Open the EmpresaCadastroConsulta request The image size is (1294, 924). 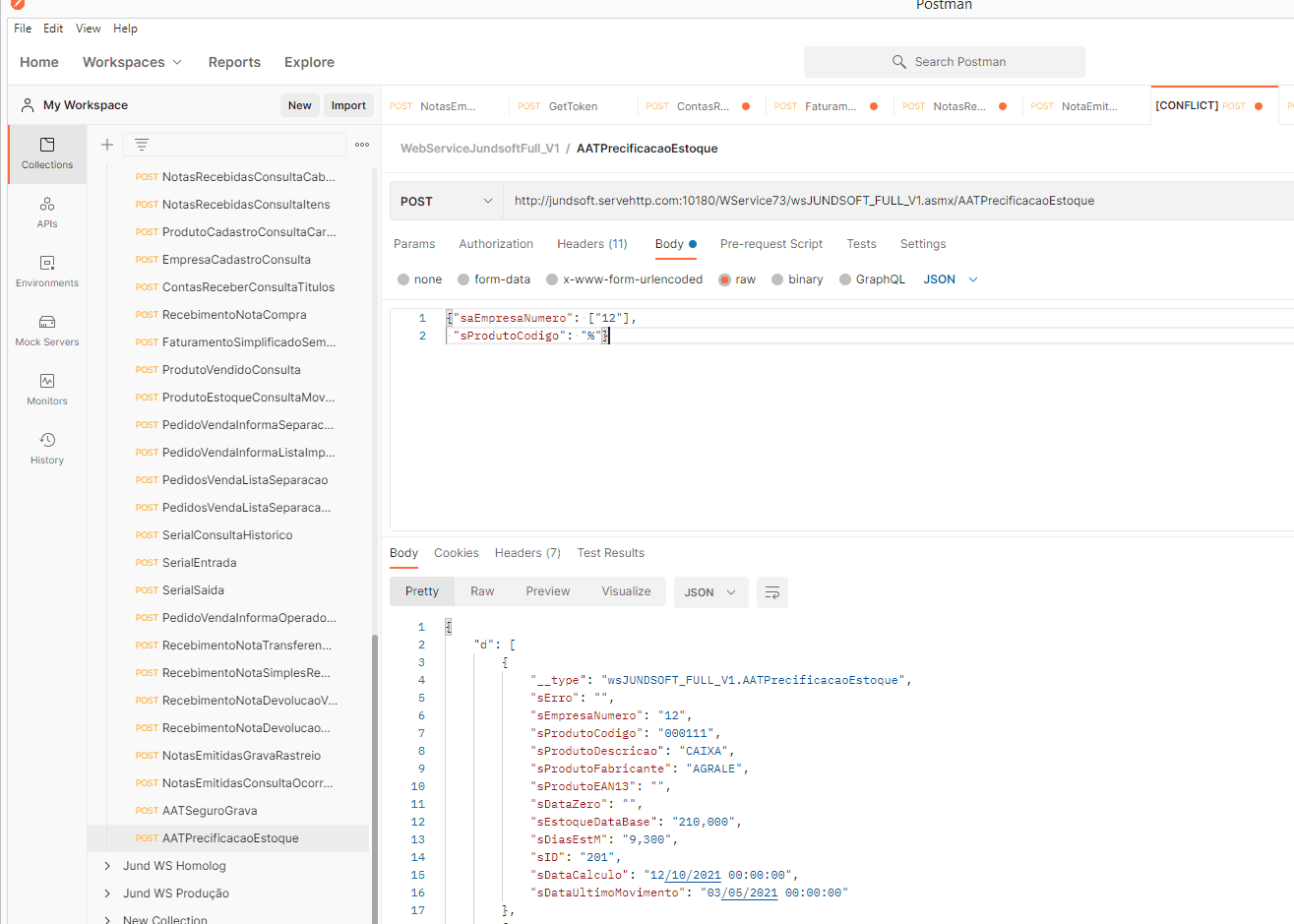227,260
